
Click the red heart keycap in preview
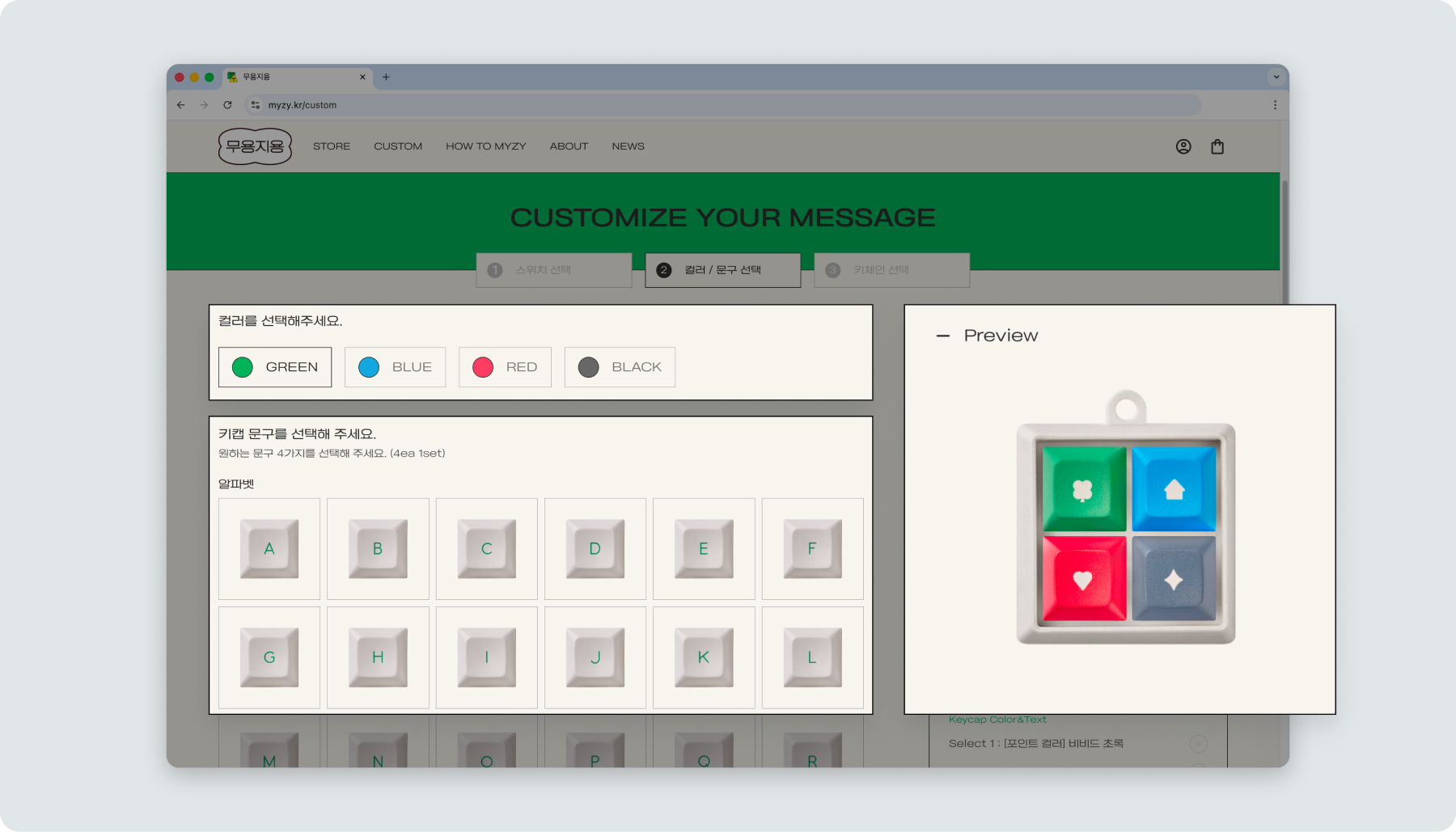point(1084,579)
